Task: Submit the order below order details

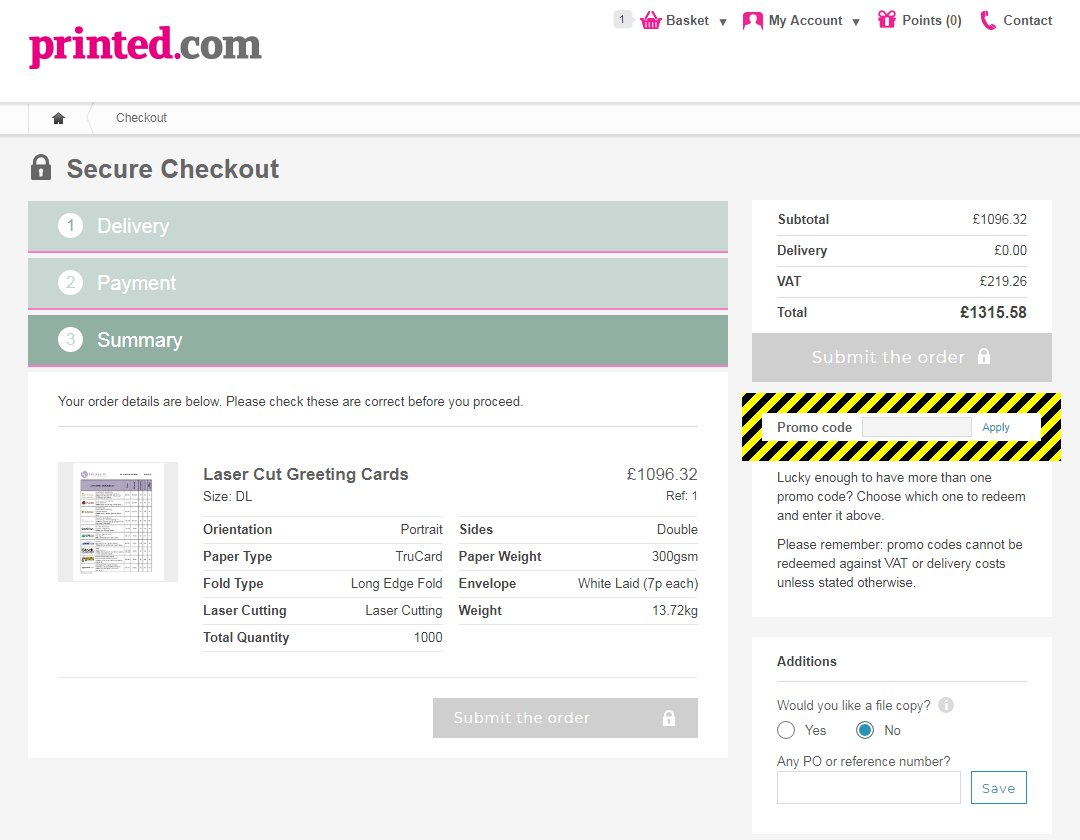Action: pyautogui.click(x=565, y=718)
